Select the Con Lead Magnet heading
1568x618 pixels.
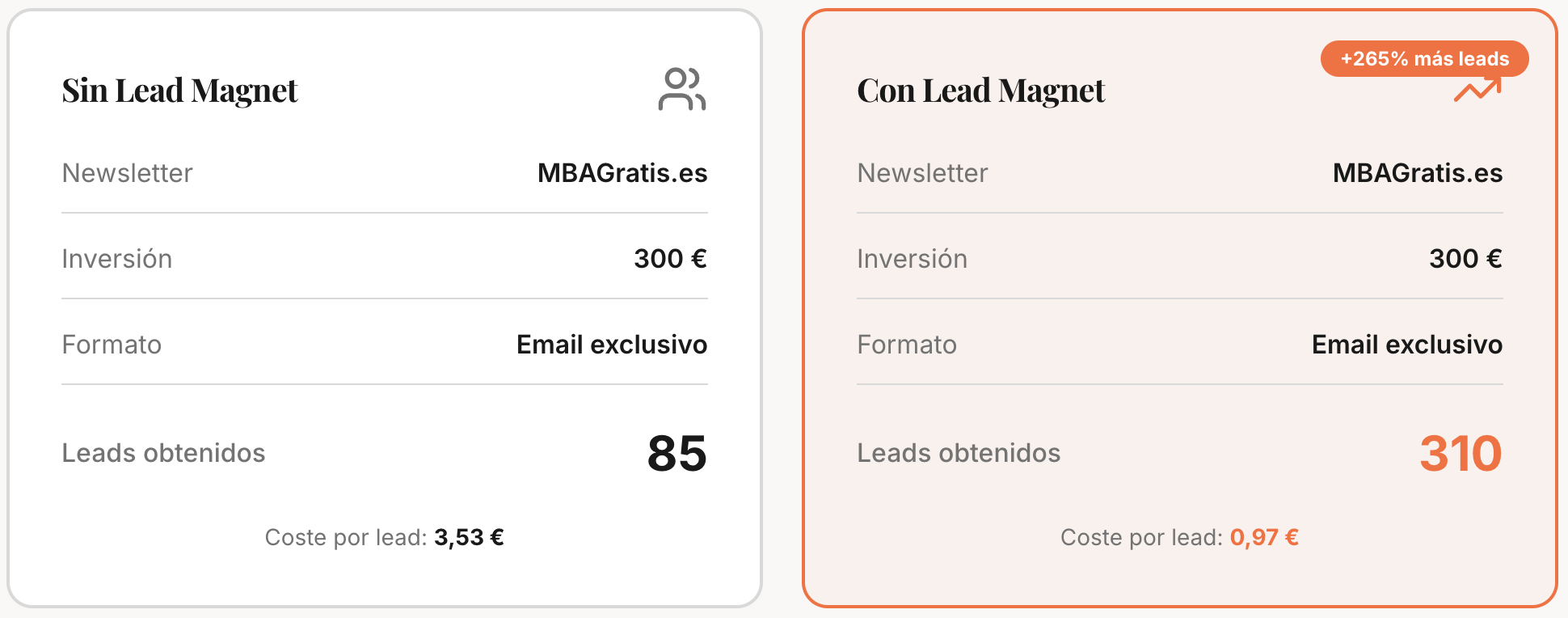tap(980, 91)
